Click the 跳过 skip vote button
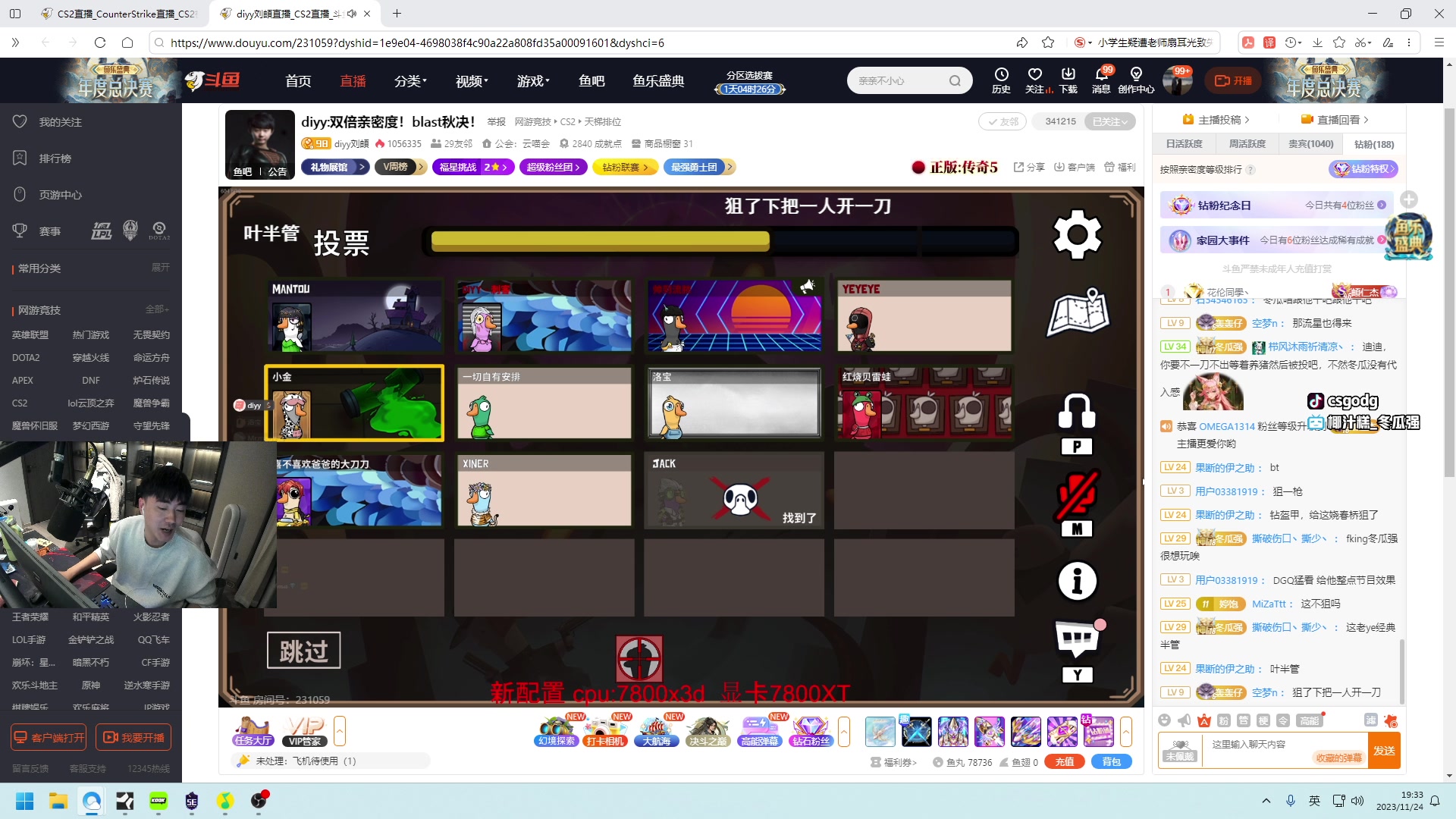 pyautogui.click(x=303, y=650)
